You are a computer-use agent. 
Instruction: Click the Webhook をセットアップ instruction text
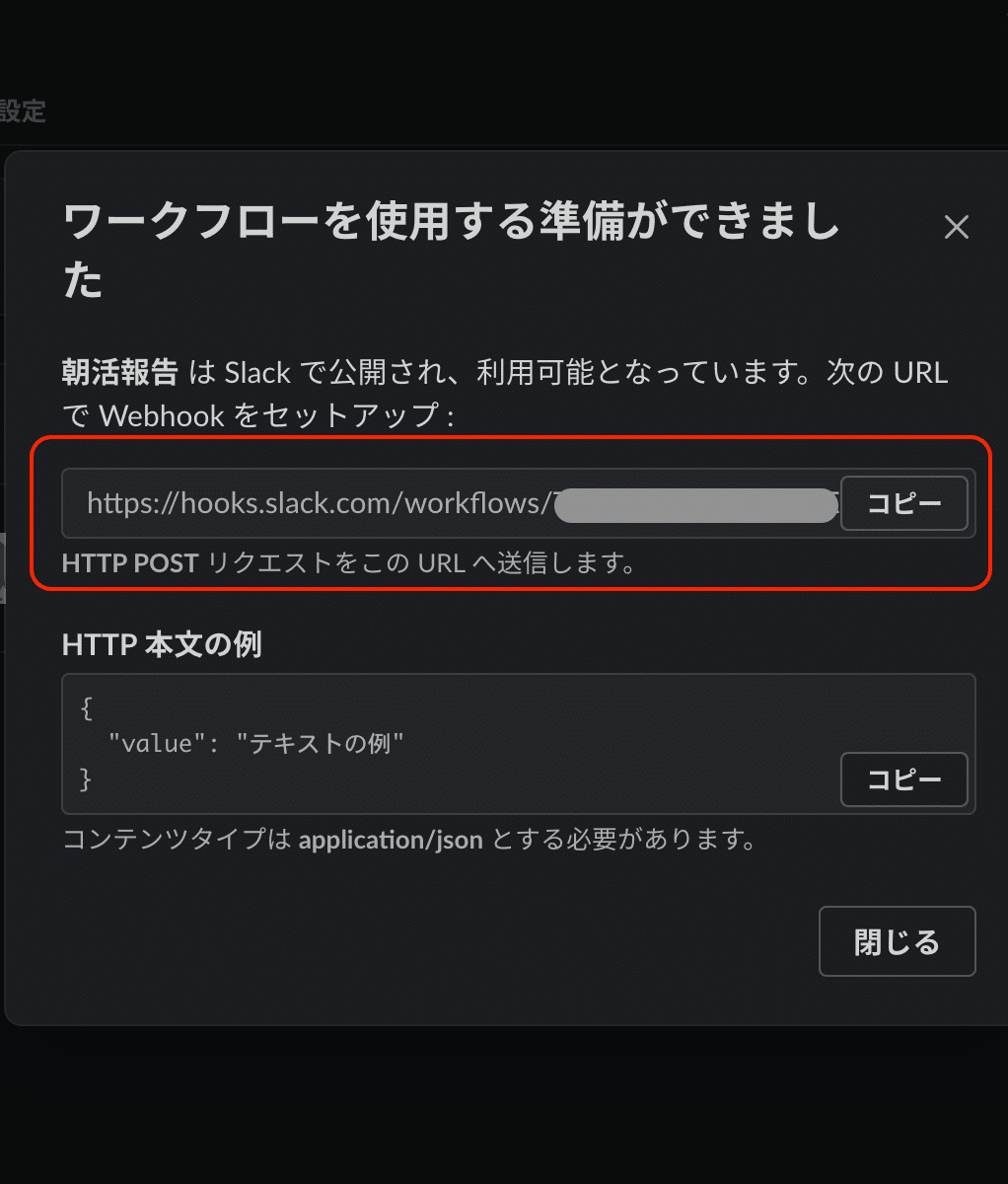coord(276,415)
